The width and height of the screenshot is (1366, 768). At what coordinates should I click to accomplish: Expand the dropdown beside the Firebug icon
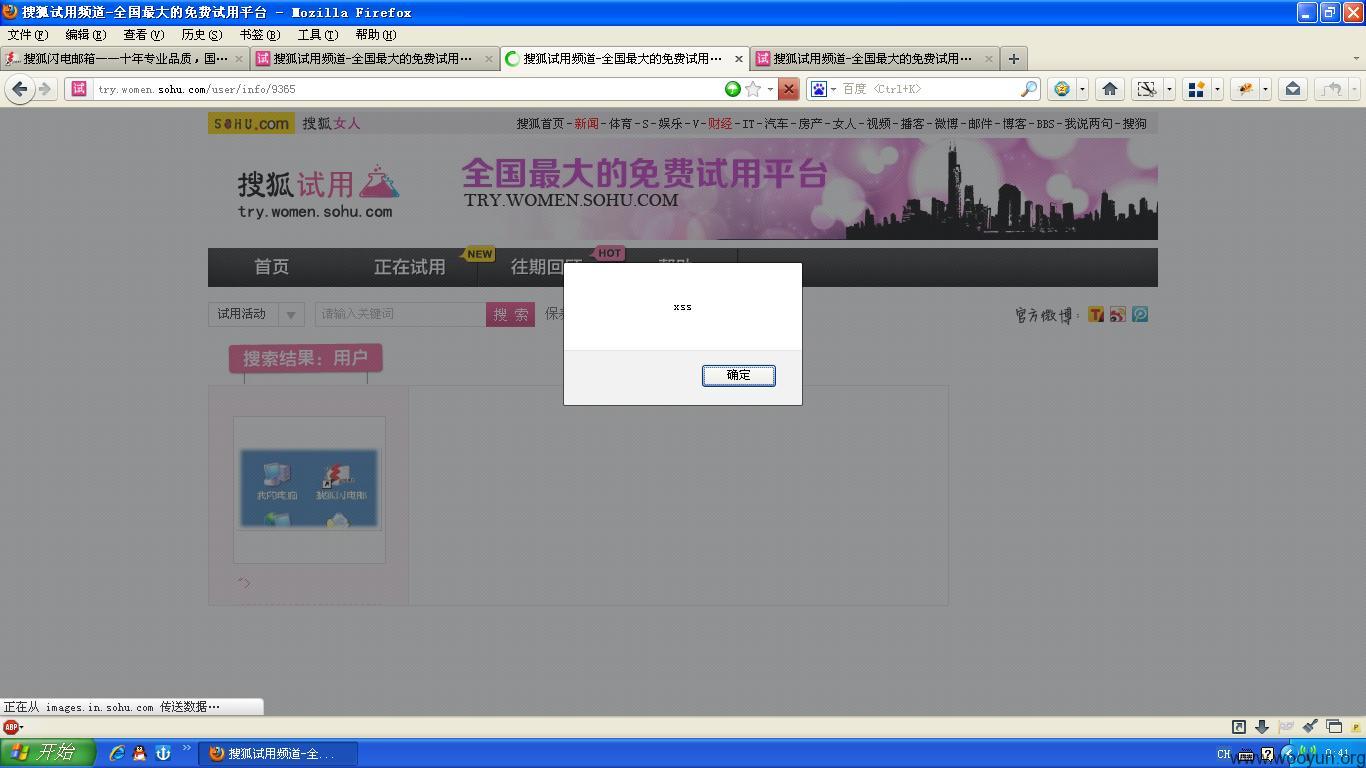(x=1265, y=89)
